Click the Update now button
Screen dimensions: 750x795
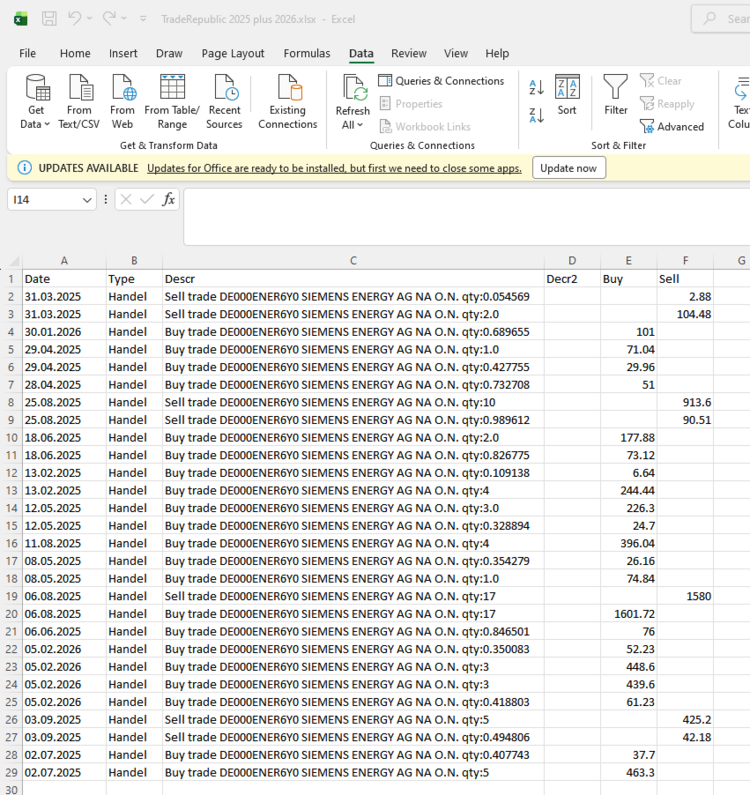[x=568, y=168]
